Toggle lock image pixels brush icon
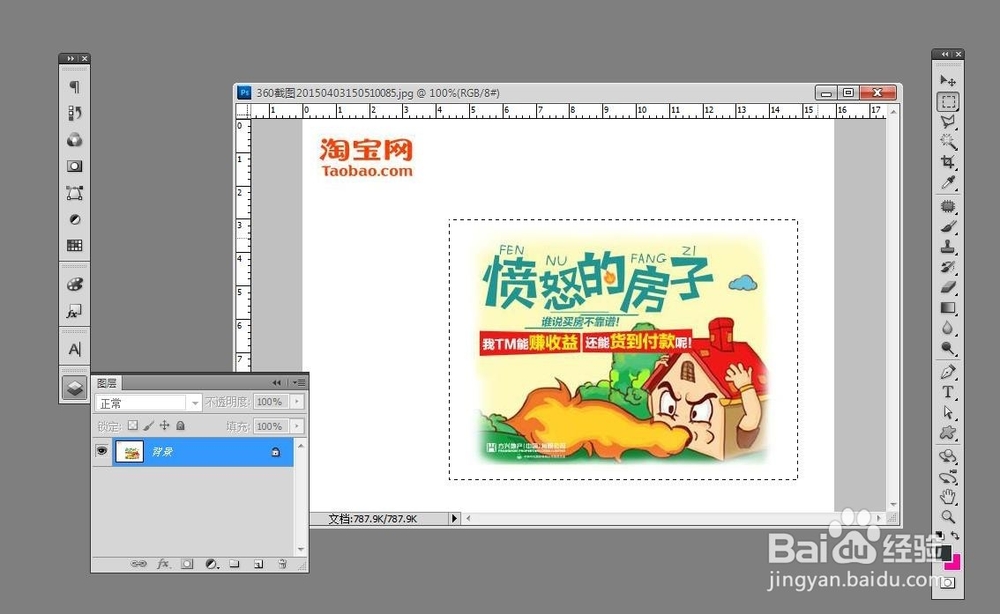The image size is (1000, 614). (148, 425)
